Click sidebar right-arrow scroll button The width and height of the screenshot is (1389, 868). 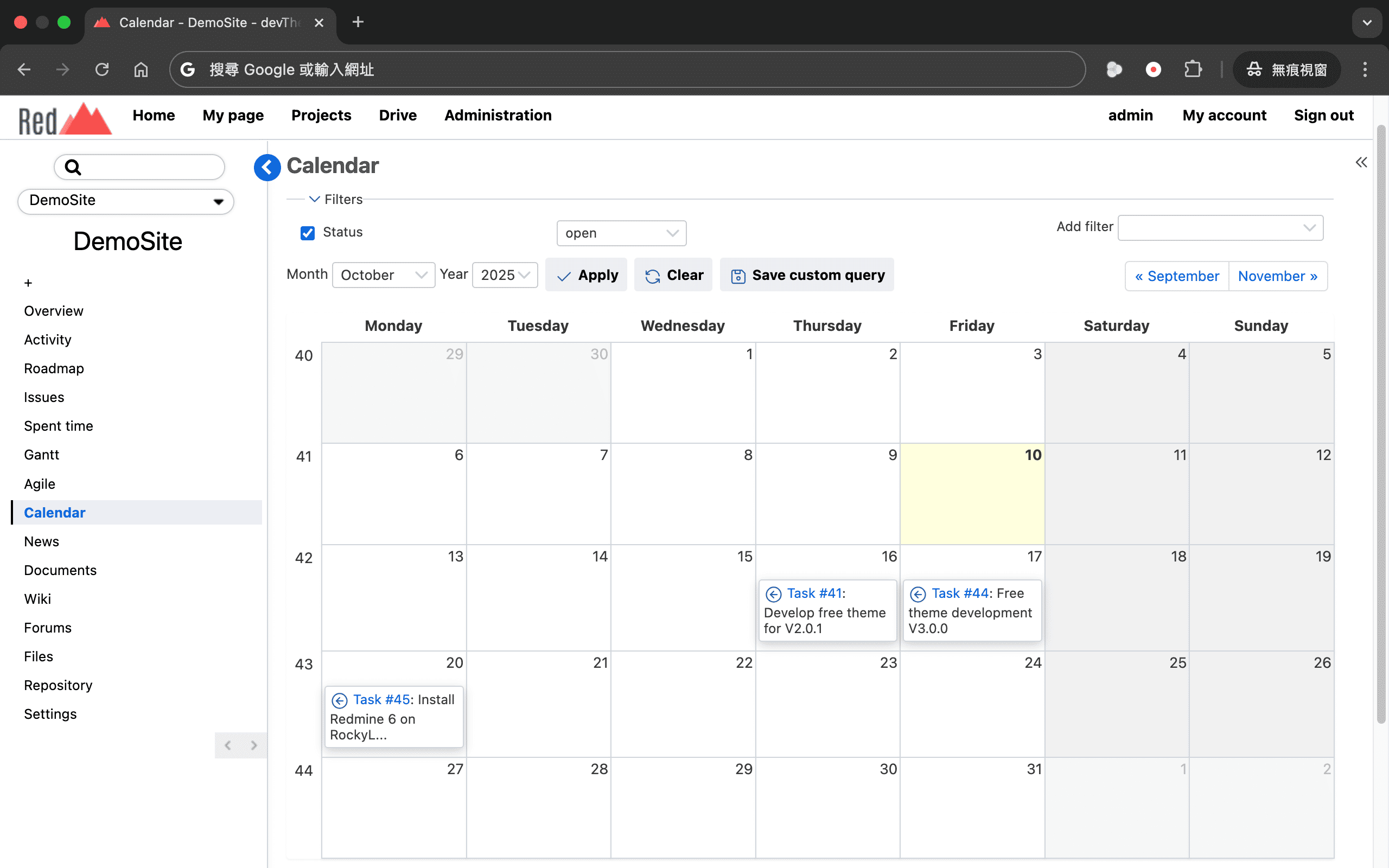254,745
